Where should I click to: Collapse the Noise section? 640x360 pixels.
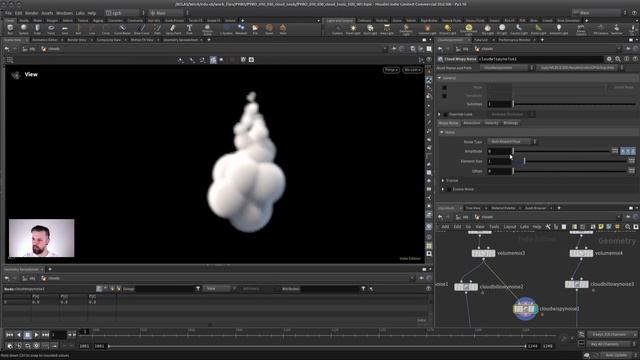coord(442,132)
